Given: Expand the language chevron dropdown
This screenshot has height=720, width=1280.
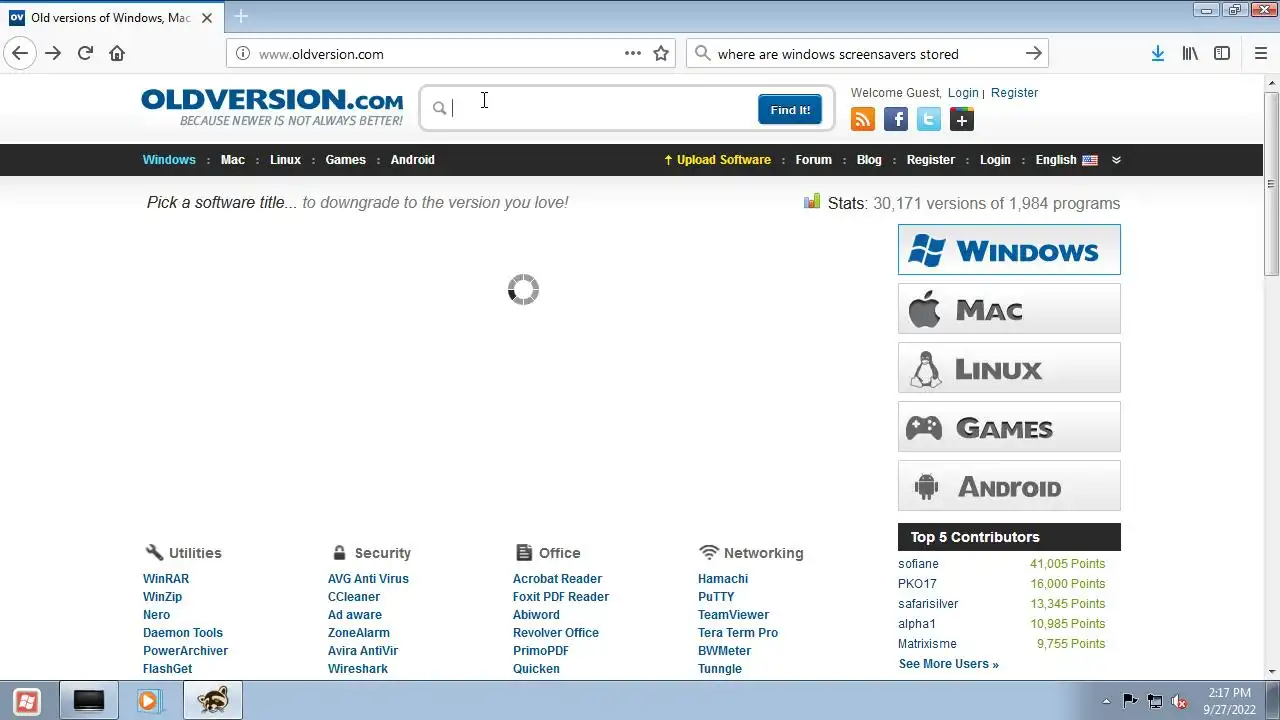Looking at the screenshot, I should point(1116,160).
